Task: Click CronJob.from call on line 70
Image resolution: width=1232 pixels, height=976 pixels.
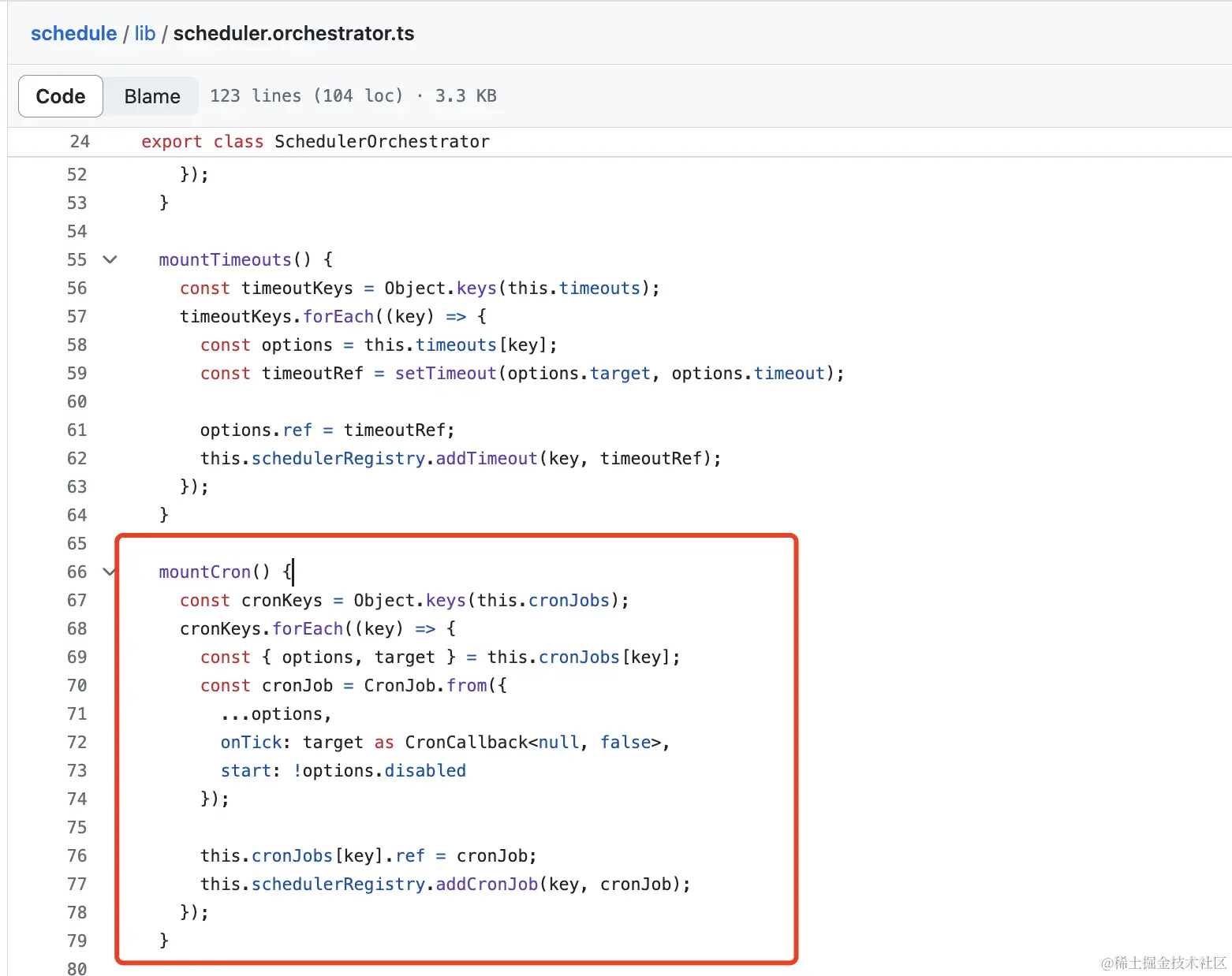Action: pyautogui.click(x=426, y=685)
